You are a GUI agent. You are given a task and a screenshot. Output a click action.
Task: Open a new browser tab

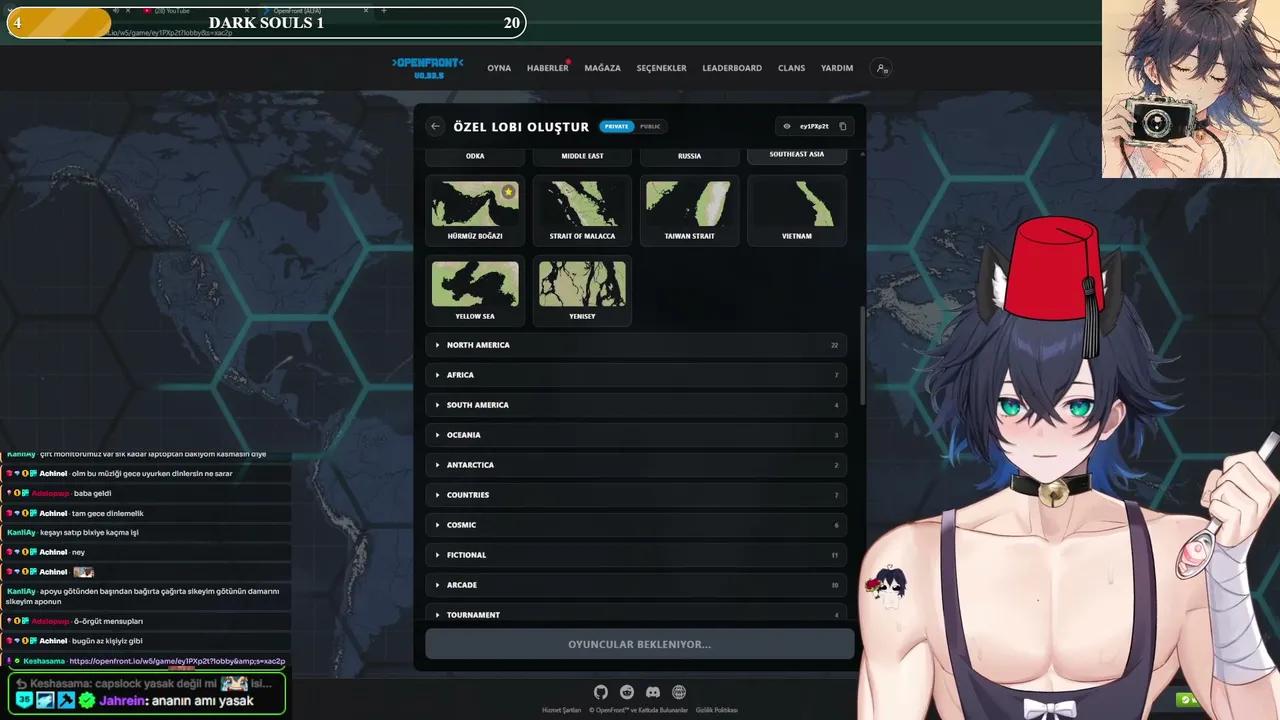click(384, 10)
